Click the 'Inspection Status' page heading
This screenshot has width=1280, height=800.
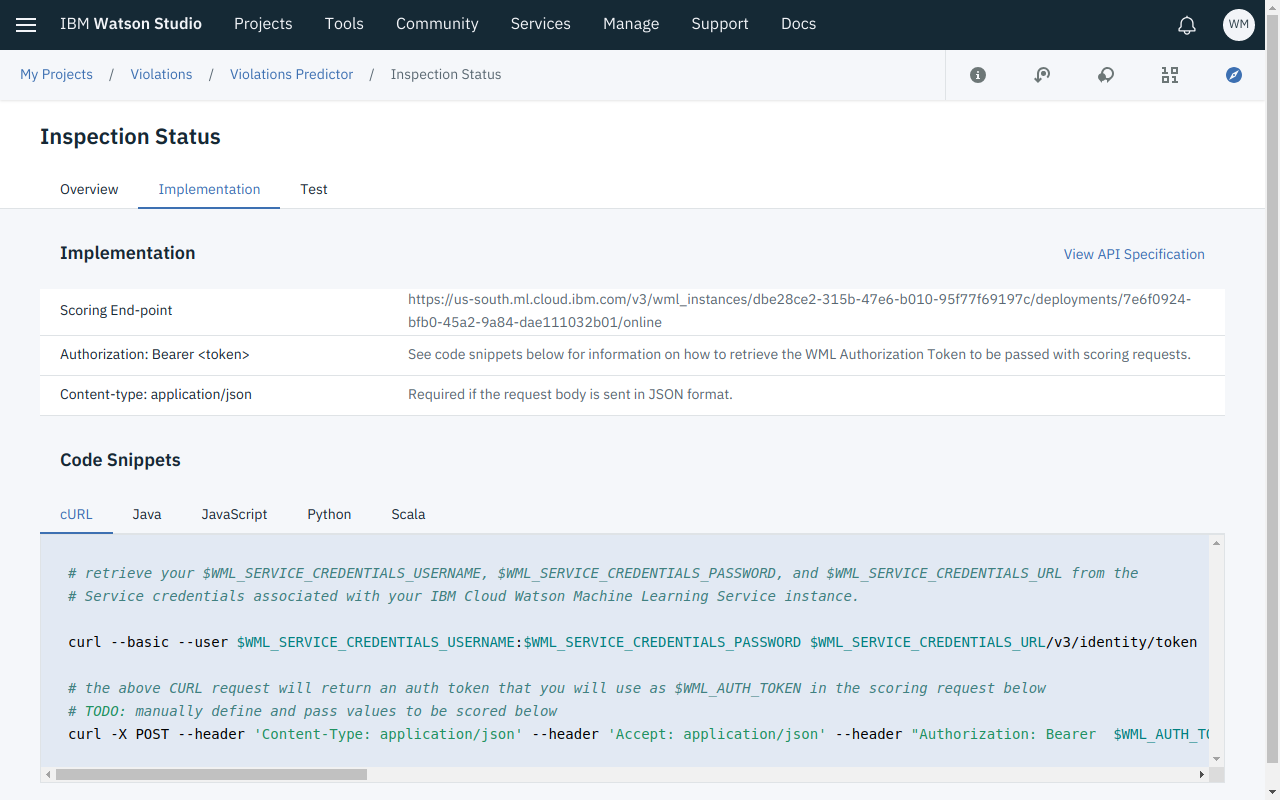(130, 137)
